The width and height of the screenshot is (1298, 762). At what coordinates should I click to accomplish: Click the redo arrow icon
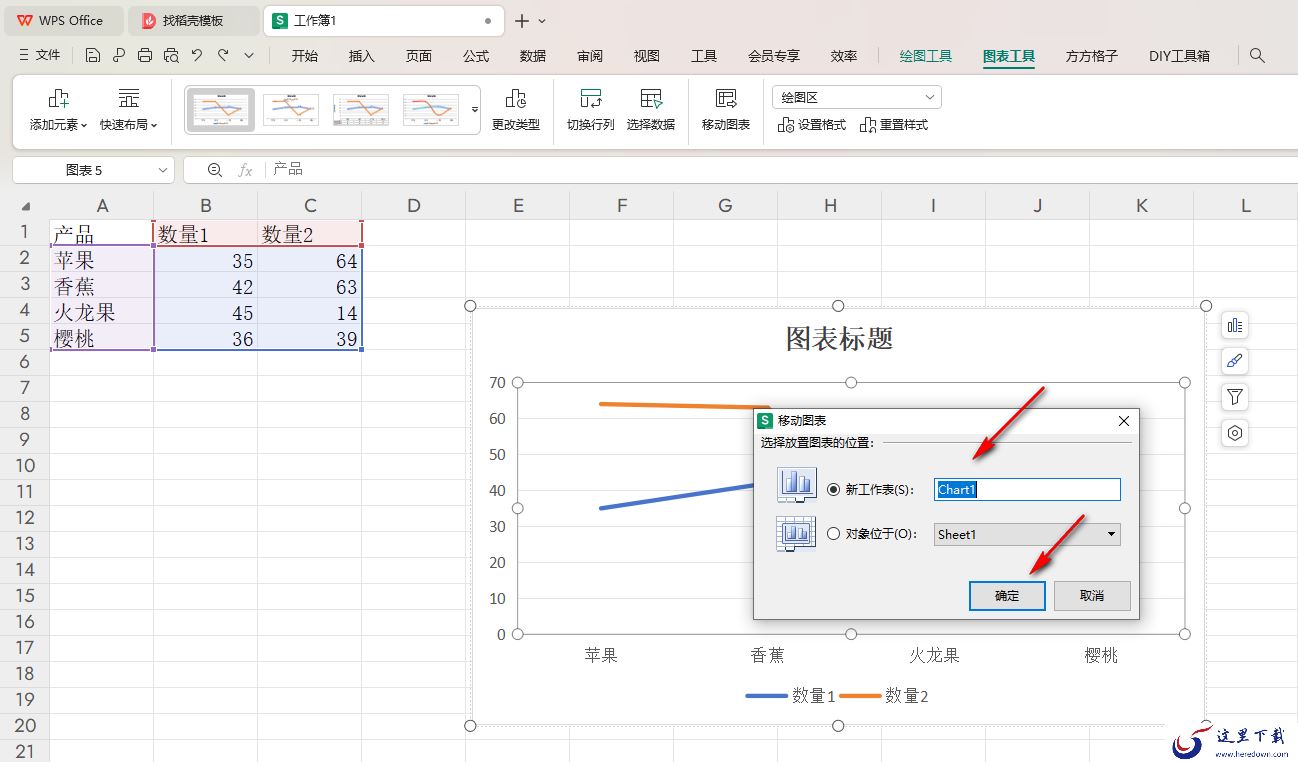(x=223, y=56)
